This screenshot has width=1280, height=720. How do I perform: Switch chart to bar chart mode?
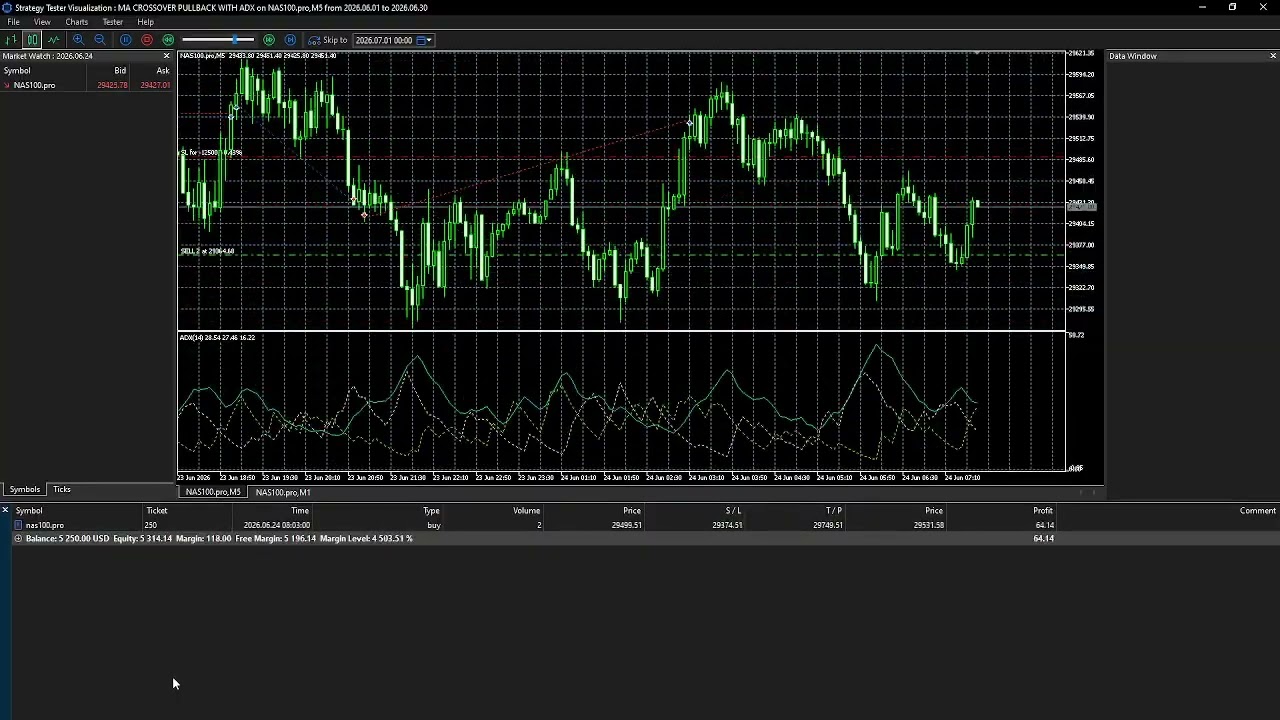(12, 40)
